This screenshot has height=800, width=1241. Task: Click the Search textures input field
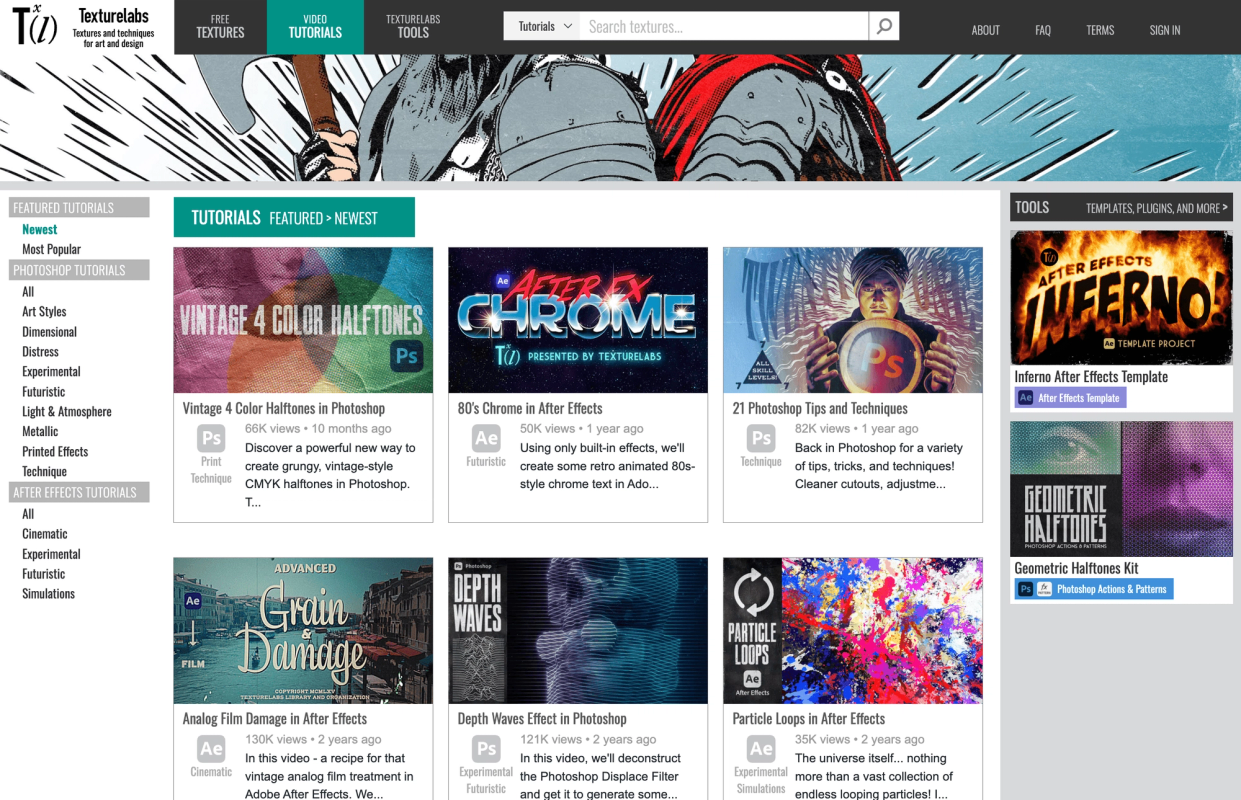[724, 27]
